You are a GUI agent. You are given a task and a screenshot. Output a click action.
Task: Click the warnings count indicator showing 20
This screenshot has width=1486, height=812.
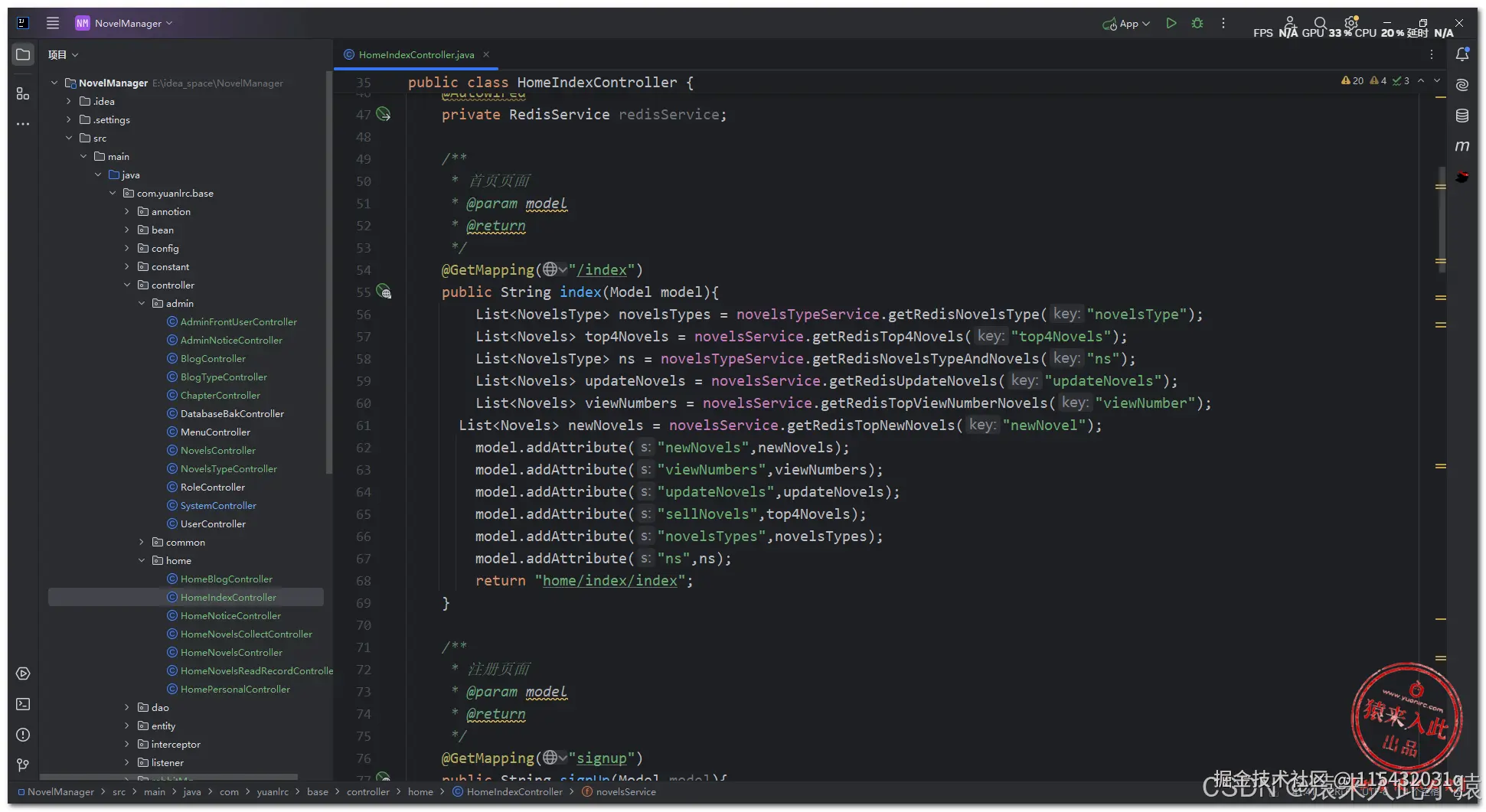1352,80
